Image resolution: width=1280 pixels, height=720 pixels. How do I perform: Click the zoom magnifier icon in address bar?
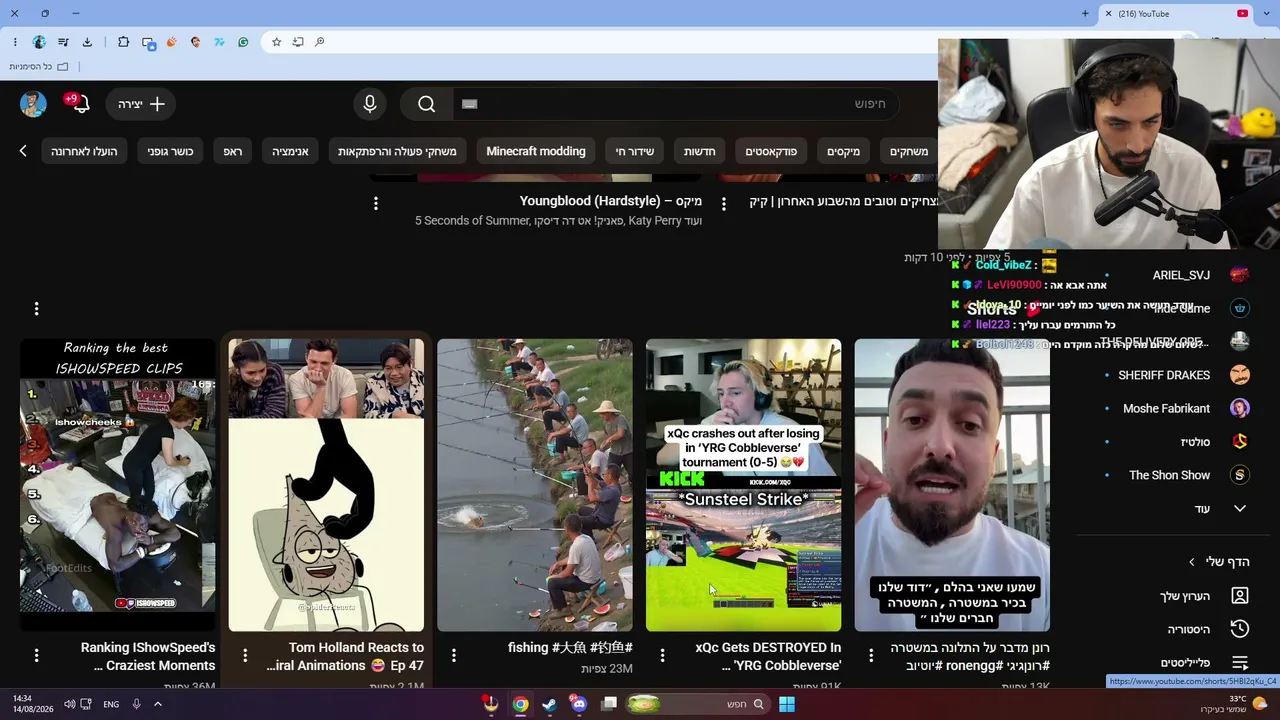tap(319, 42)
